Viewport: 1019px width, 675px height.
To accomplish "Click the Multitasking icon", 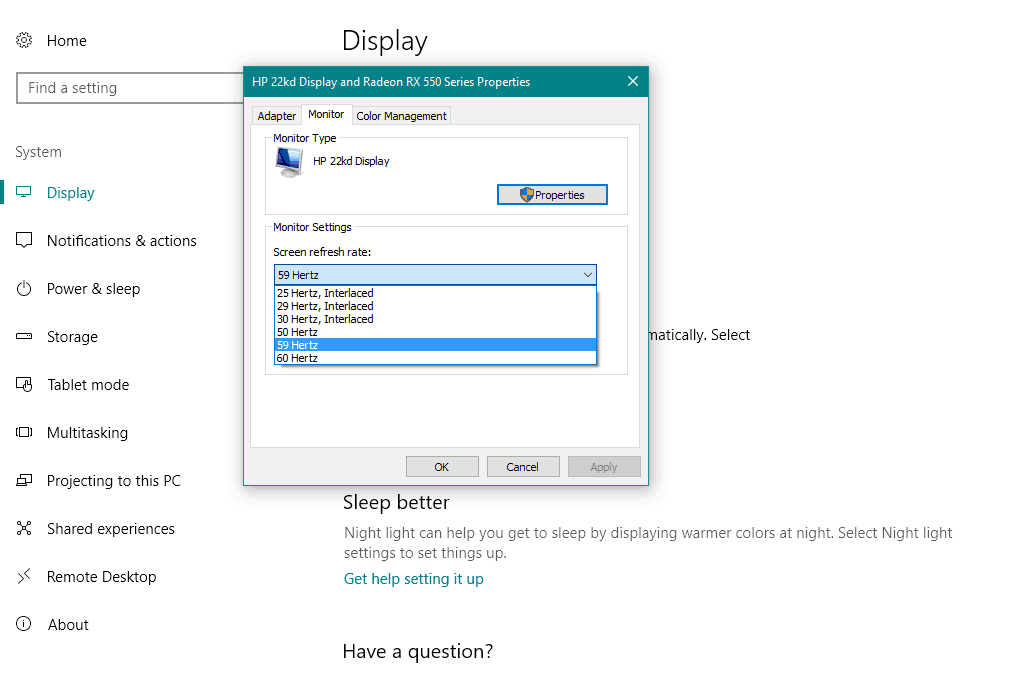I will click(x=24, y=433).
